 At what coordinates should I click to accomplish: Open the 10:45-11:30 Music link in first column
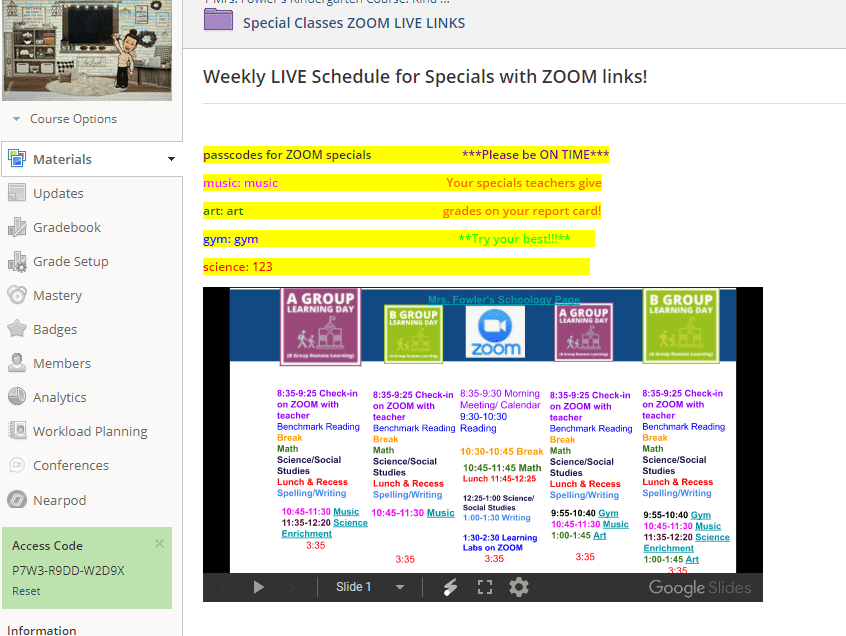(346, 511)
